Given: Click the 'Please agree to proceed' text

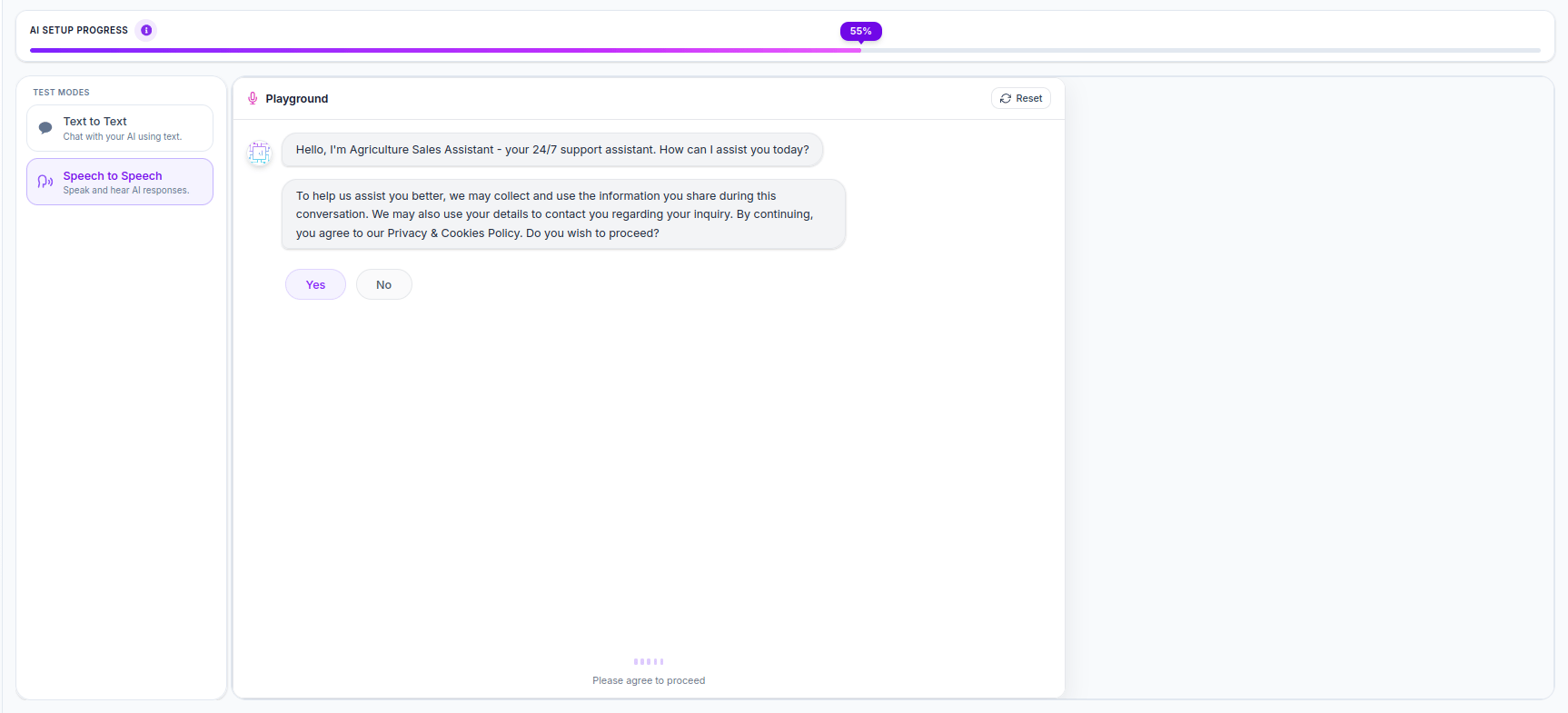Looking at the screenshot, I should tap(649, 680).
